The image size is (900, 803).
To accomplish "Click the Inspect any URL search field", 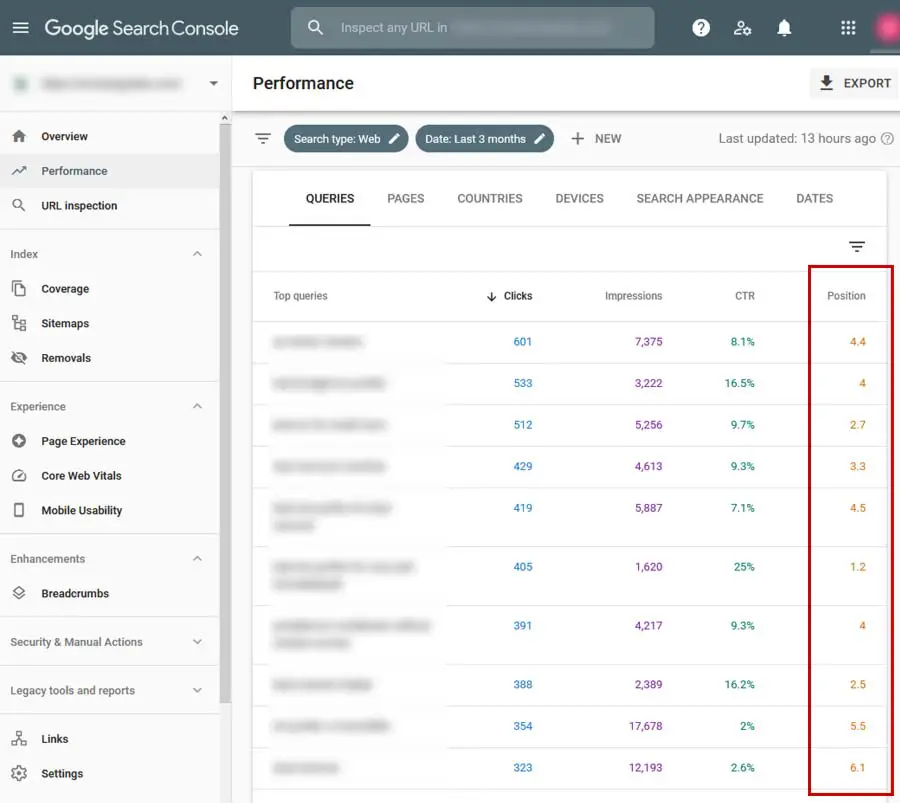I will 472,28.
